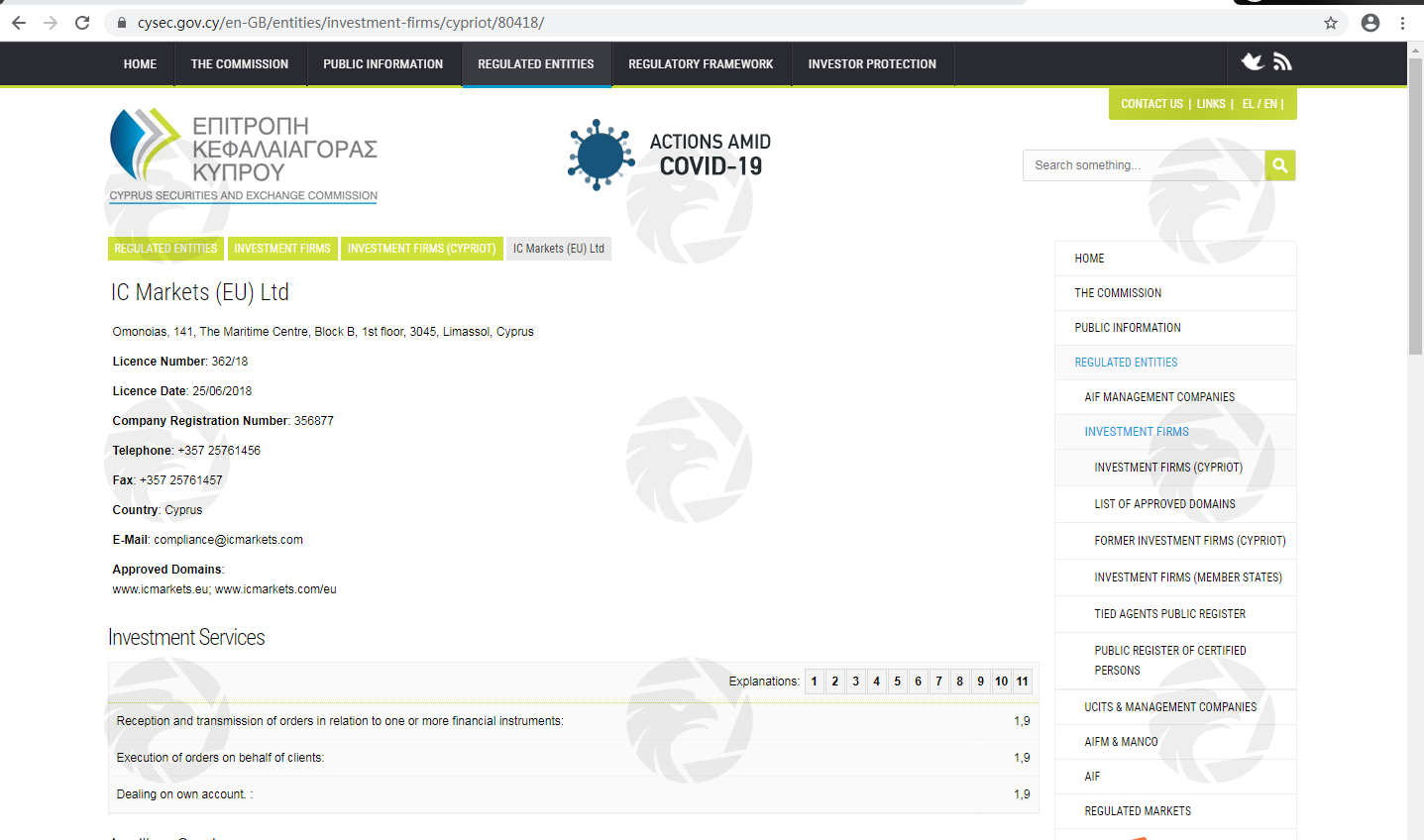Click the page vertical scrollbar thumb
The image size is (1424, 840).
tap(1415, 206)
